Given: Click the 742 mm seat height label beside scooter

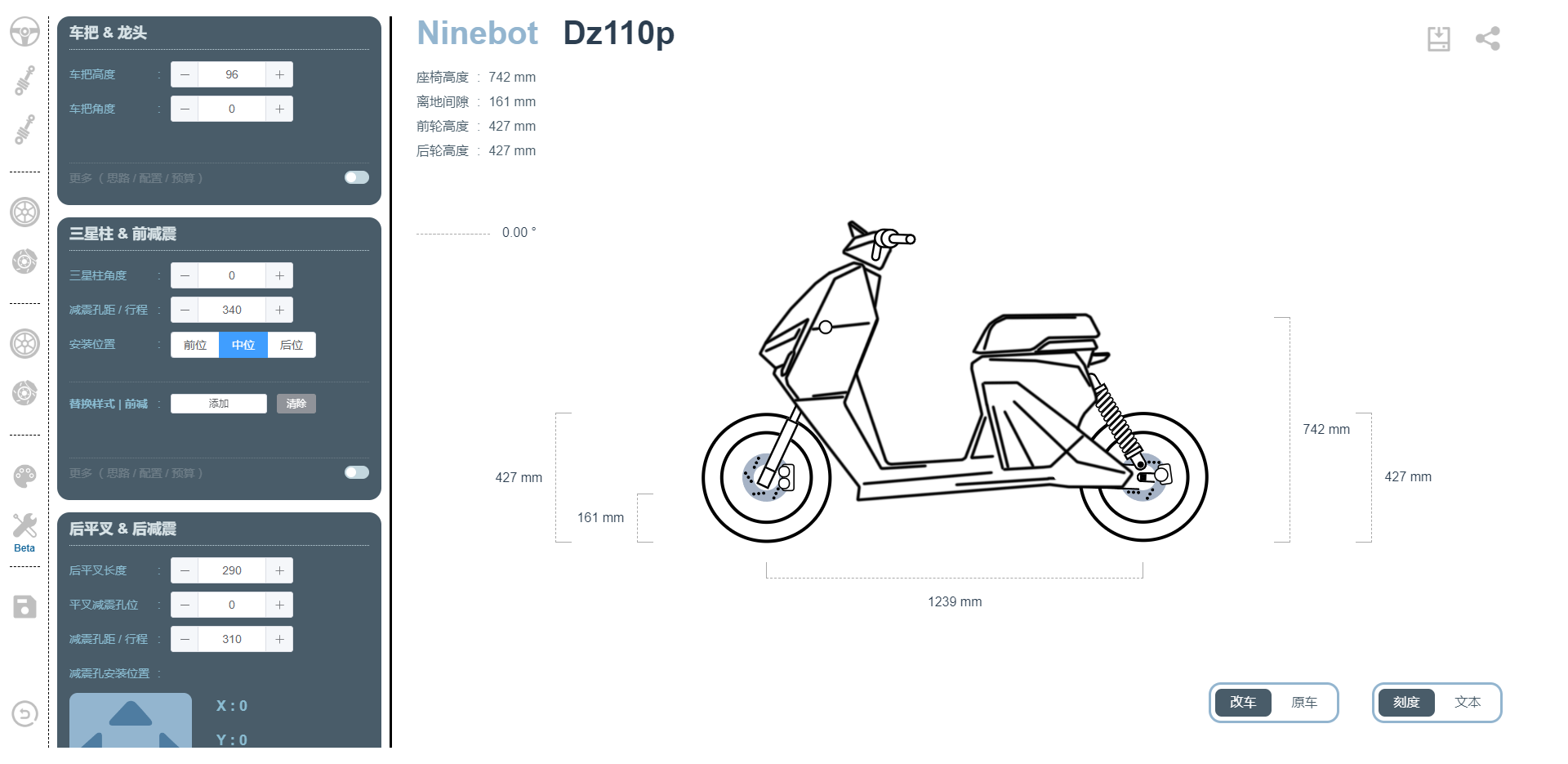Looking at the screenshot, I should 1326,429.
